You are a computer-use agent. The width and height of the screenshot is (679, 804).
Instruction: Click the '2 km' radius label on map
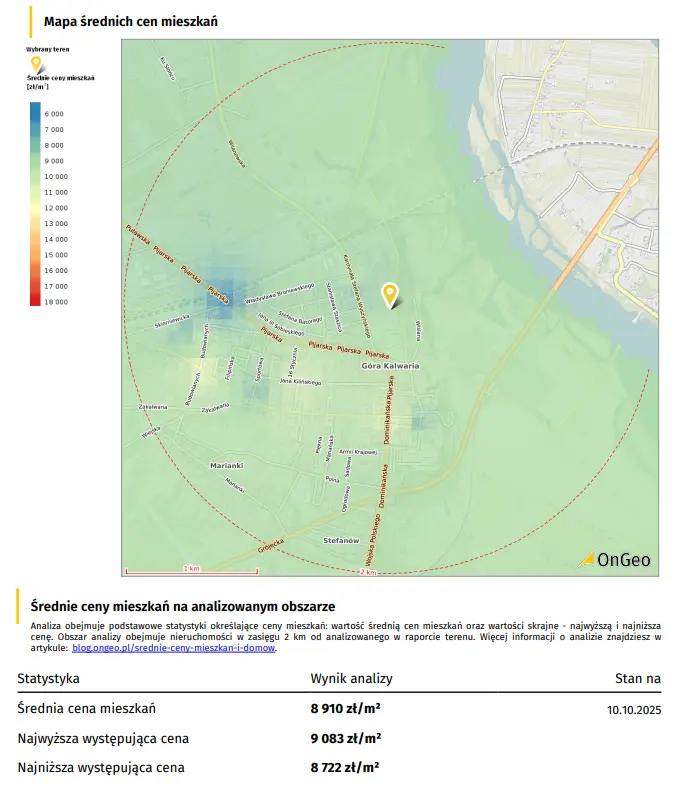coord(368,572)
